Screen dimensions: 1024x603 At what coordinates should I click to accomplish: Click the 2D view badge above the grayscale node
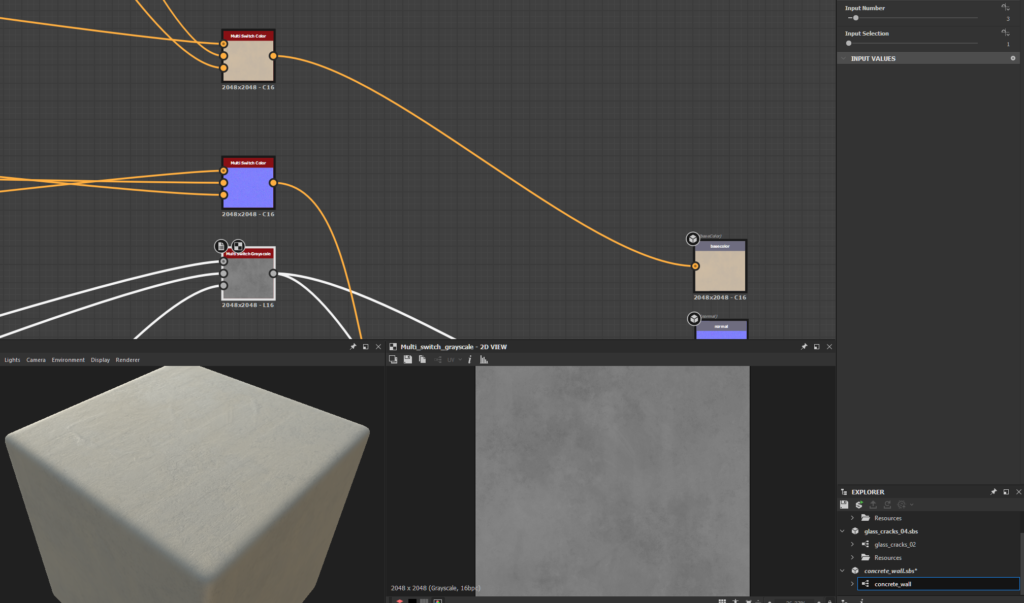coord(238,246)
